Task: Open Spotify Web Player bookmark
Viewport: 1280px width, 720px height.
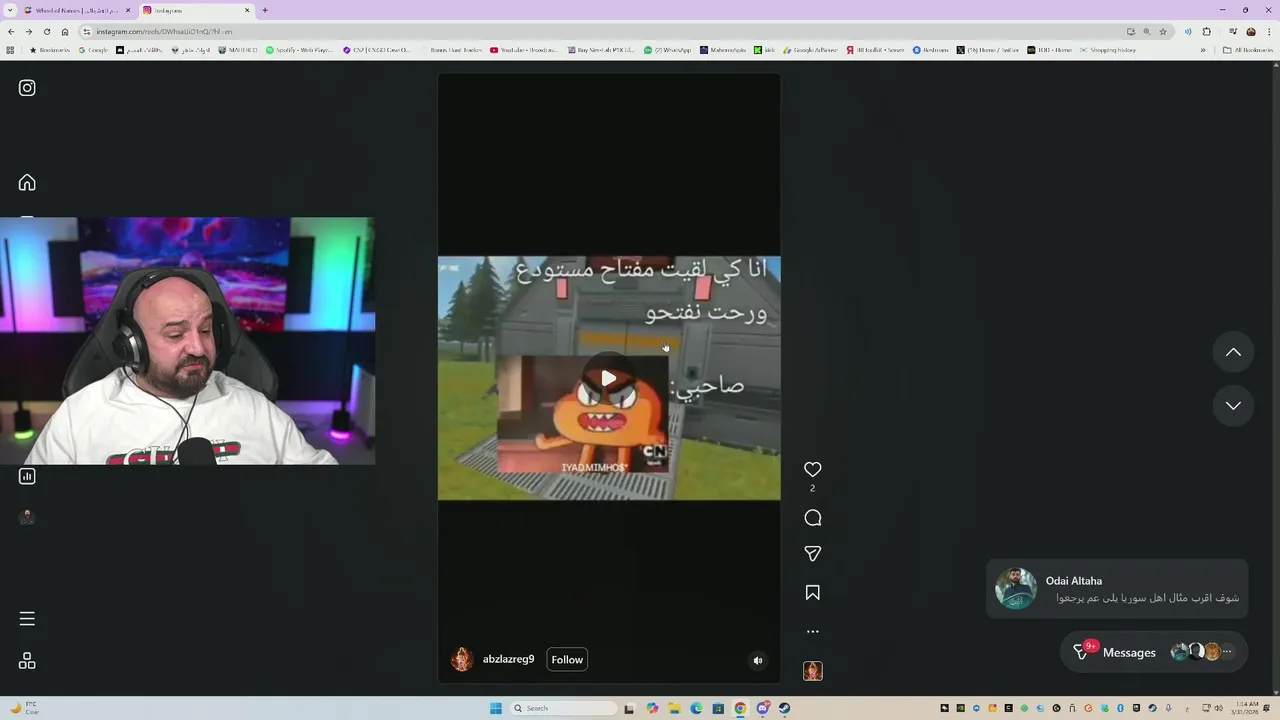Action: (x=299, y=50)
